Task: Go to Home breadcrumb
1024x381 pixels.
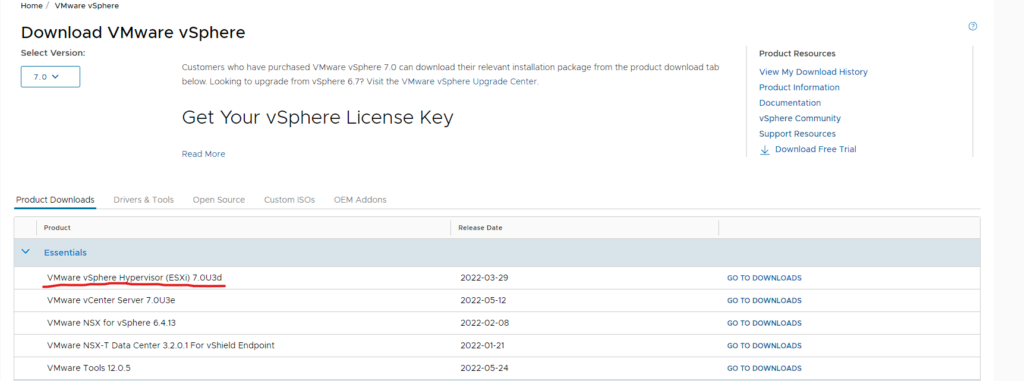Action: click(31, 5)
